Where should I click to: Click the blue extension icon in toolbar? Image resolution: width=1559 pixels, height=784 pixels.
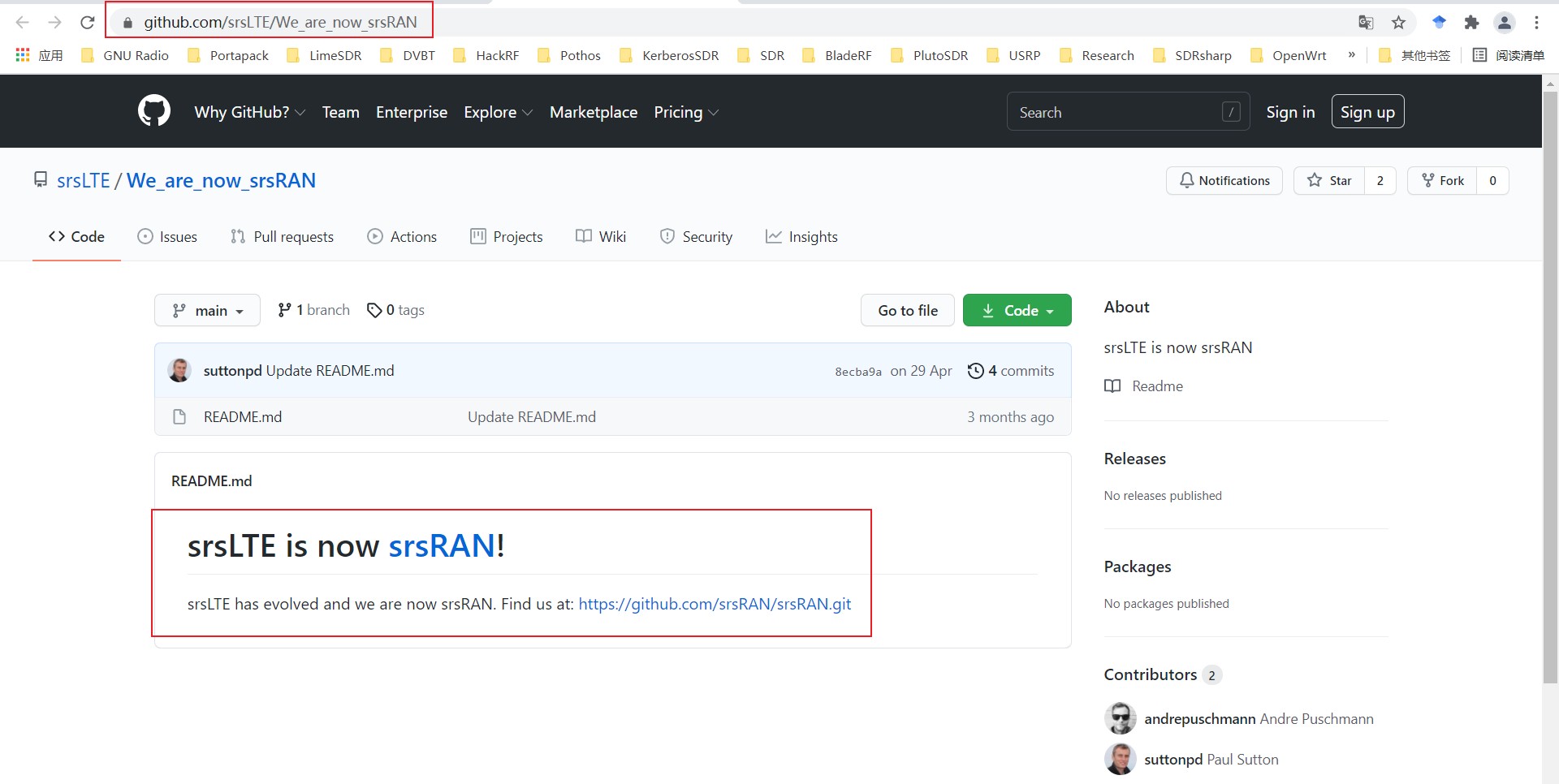tap(1439, 22)
